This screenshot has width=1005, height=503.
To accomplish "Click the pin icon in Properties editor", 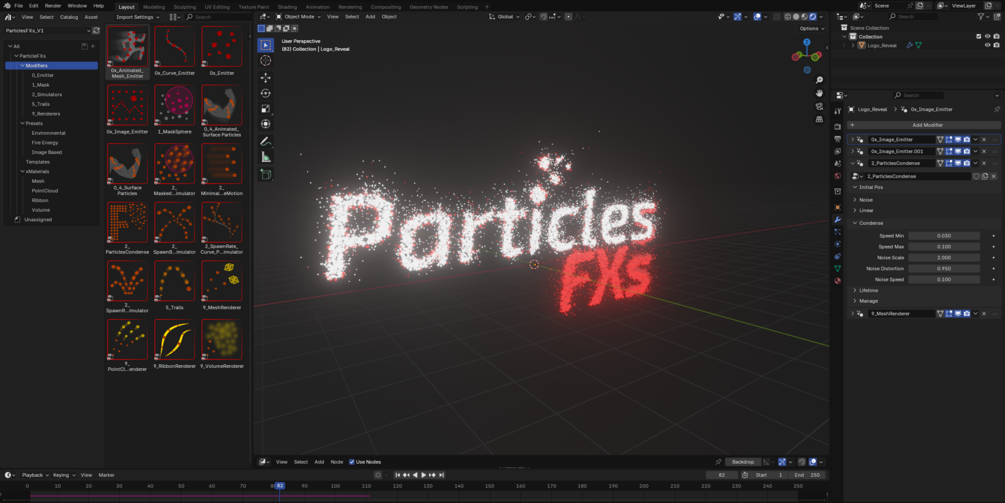I will pos(997,110).
